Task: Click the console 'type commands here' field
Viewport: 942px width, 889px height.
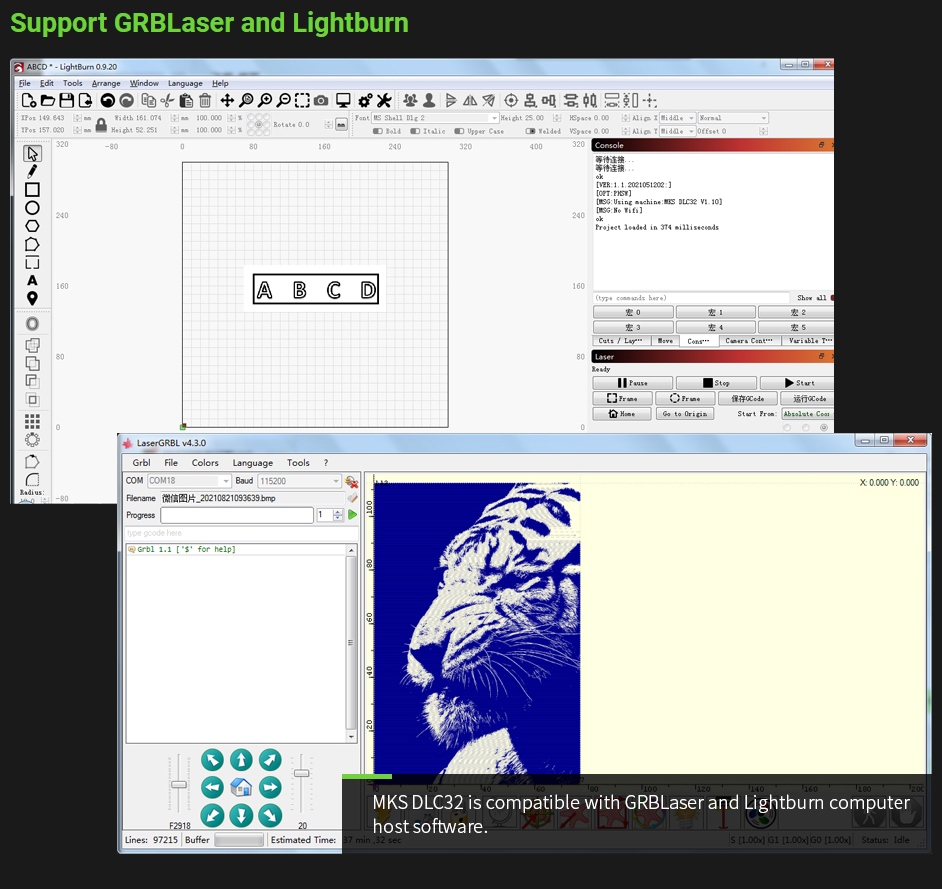Action: tap(691, 298)
